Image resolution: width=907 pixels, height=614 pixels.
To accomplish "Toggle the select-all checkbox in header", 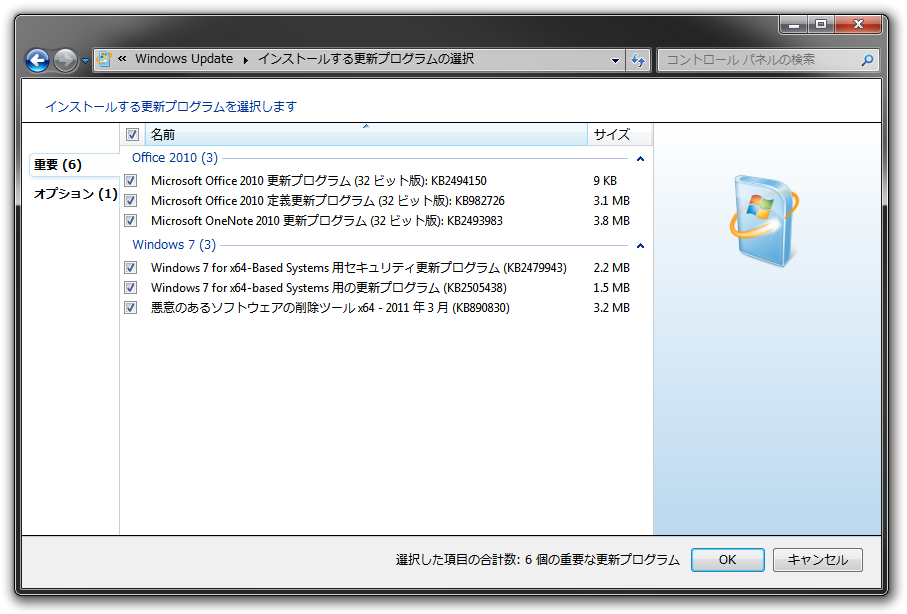I will 132,135.
